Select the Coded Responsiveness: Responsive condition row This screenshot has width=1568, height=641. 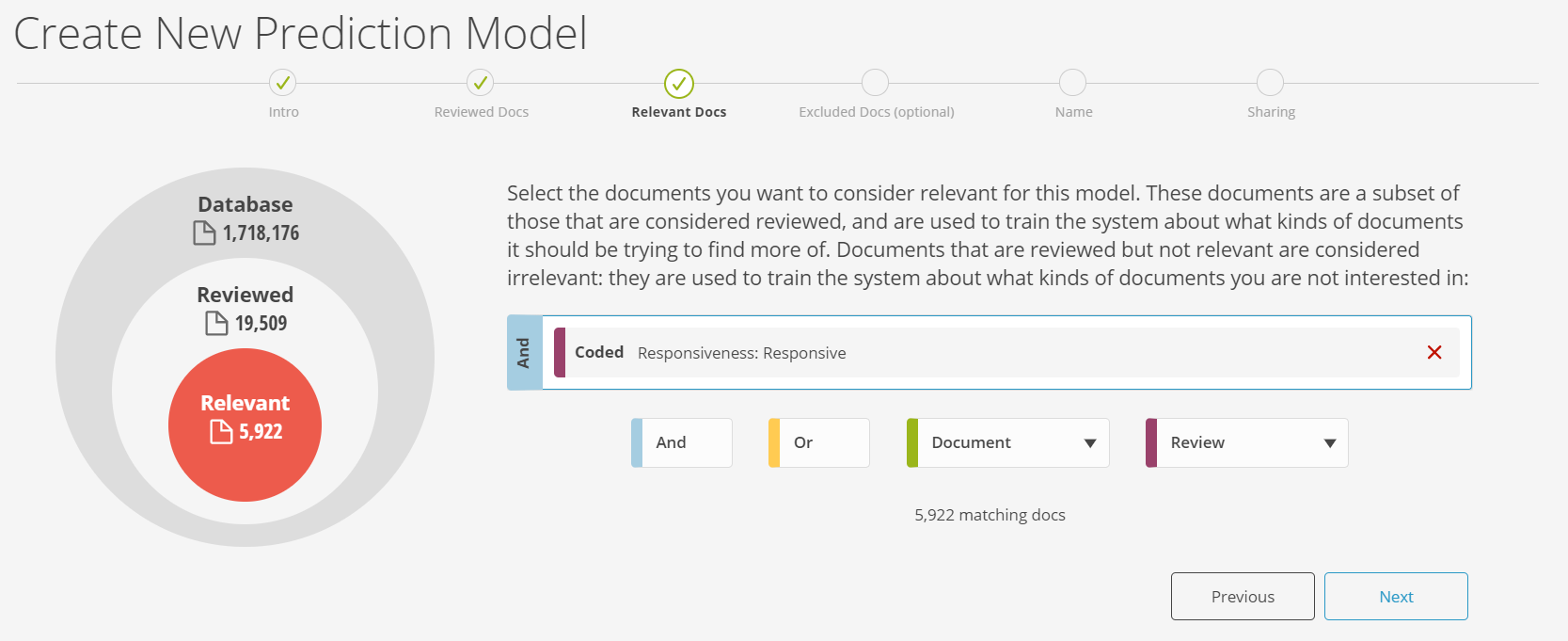1006,352
